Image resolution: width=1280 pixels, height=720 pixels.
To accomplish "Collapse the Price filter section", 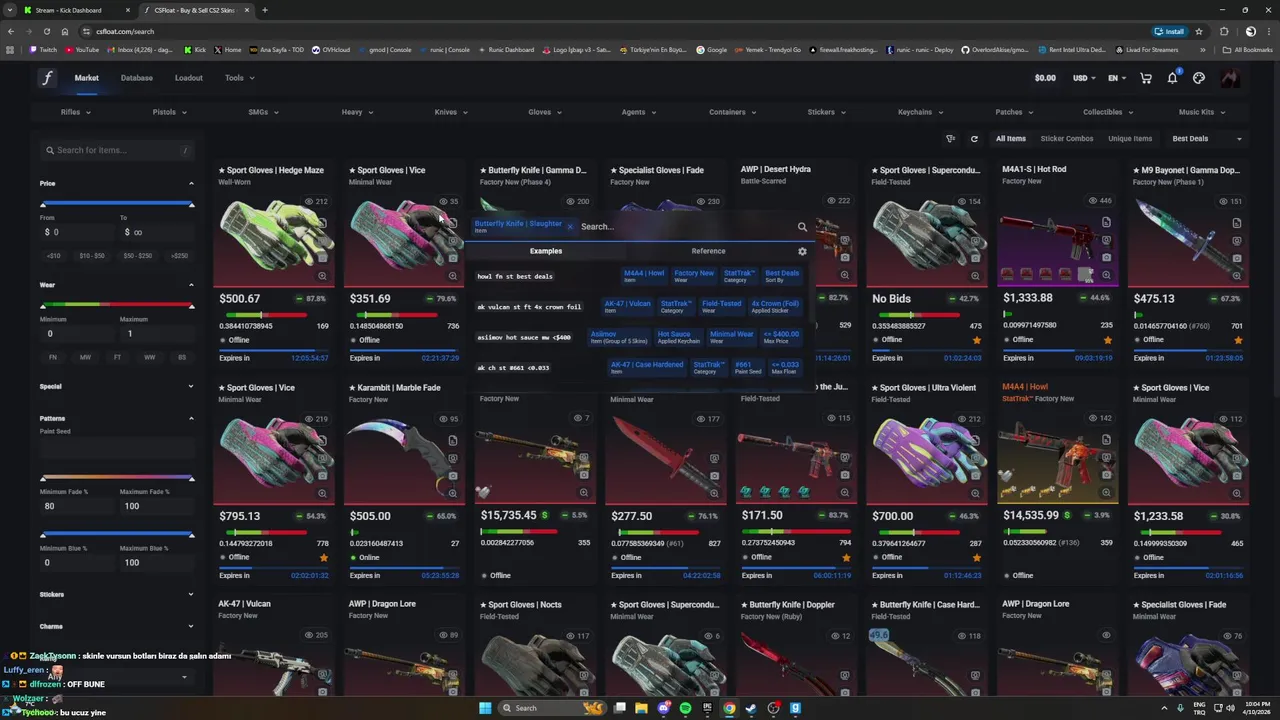I will tap(191, 183).
